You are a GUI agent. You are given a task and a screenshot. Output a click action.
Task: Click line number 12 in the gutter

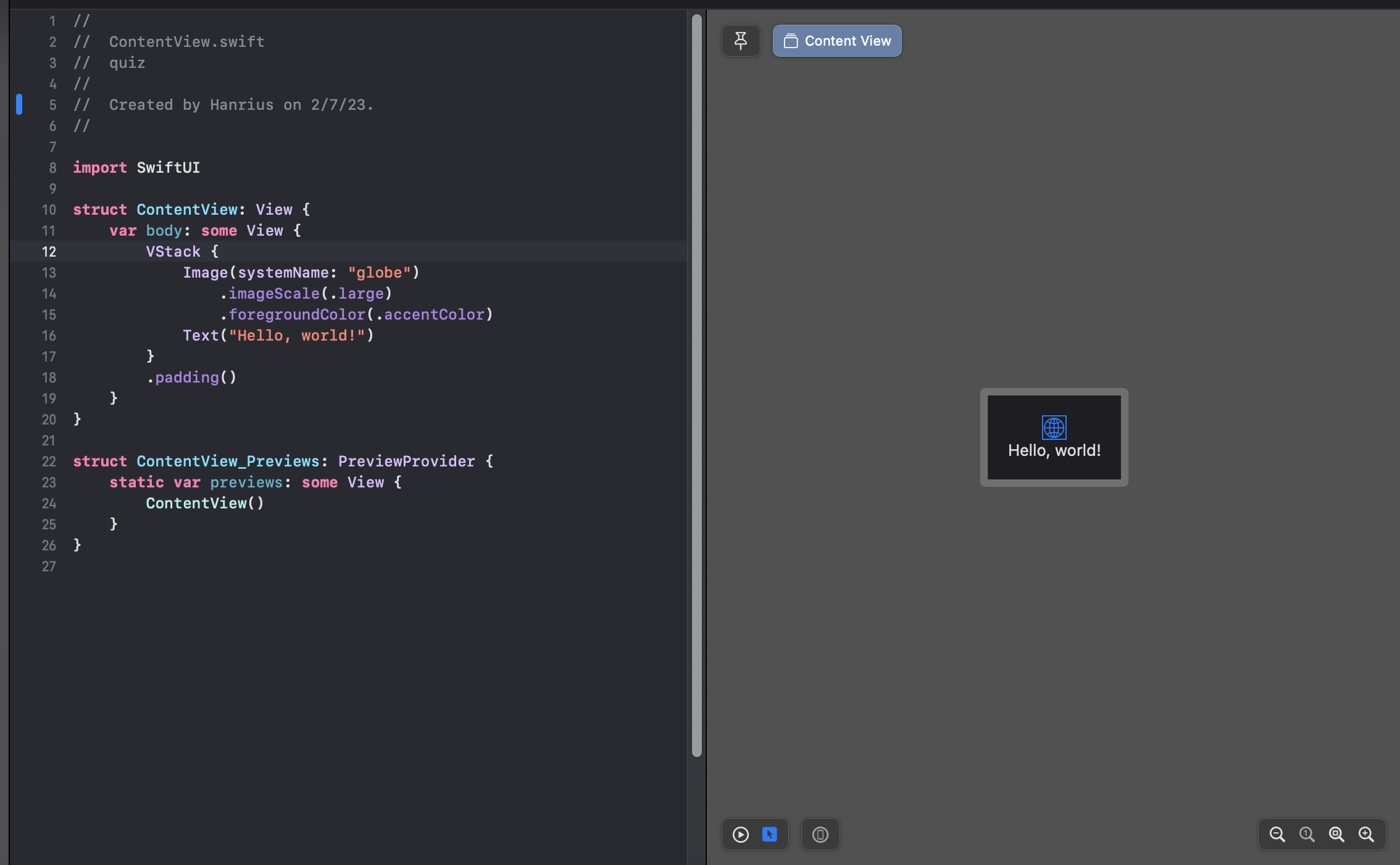49,252
